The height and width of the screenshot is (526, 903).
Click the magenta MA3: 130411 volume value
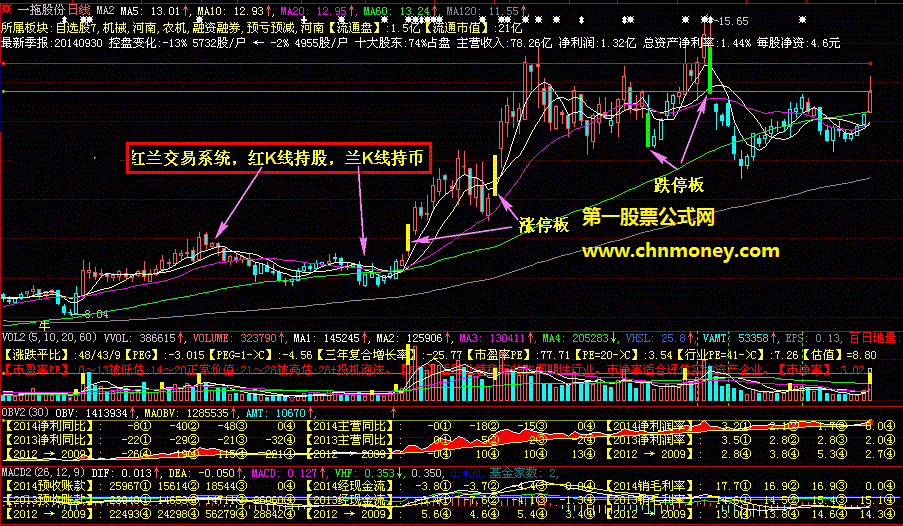point(492,338)
